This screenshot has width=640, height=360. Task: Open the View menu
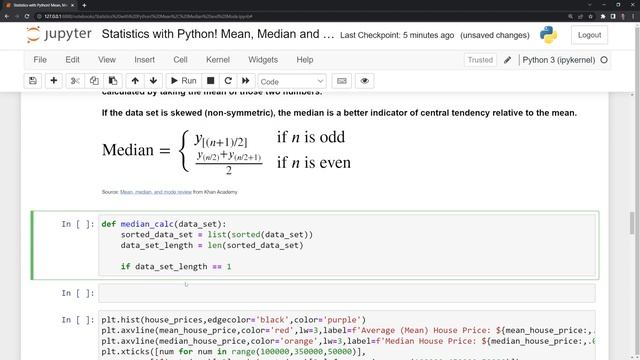107,60
